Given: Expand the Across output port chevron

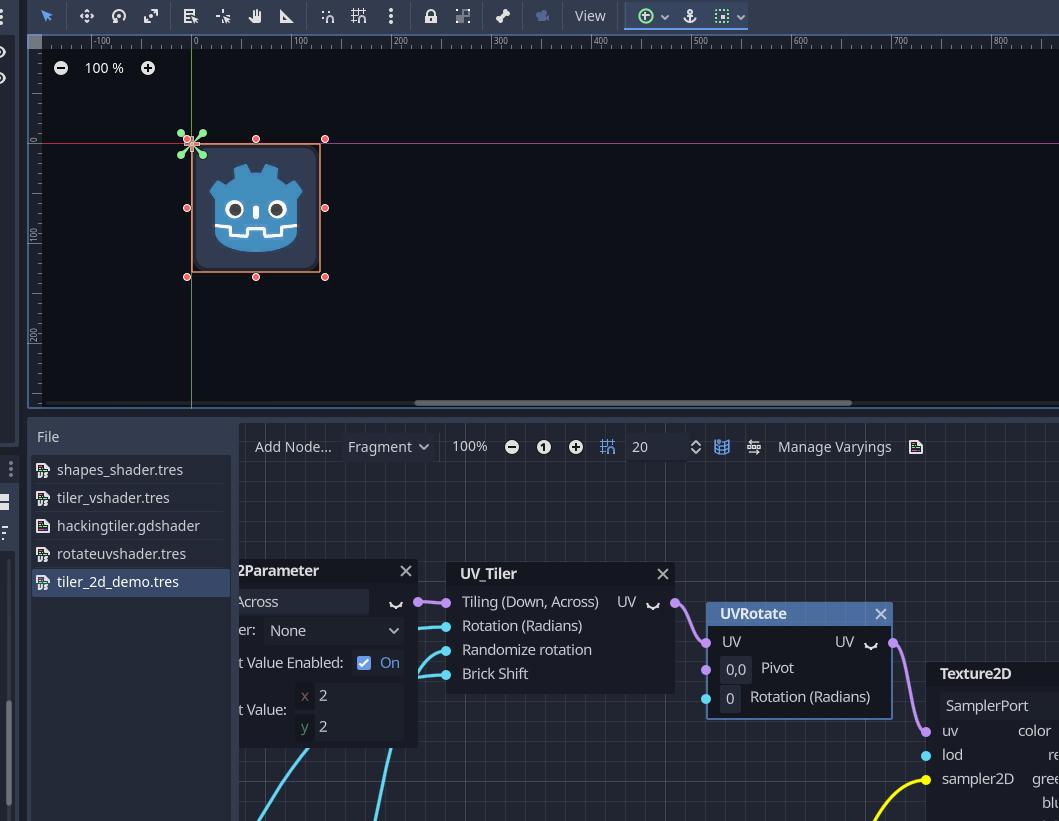Looking at the screenshot, I should click(x=396, y=604).
